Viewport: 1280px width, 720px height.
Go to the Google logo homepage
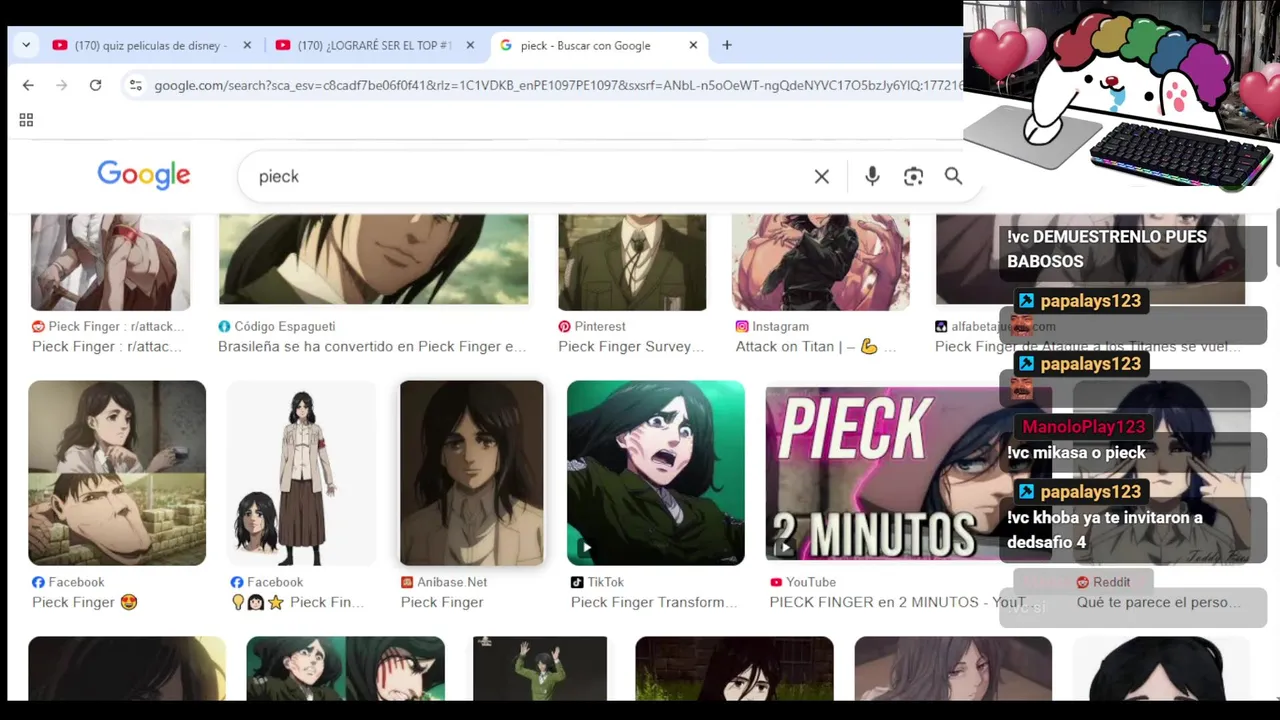143,175
